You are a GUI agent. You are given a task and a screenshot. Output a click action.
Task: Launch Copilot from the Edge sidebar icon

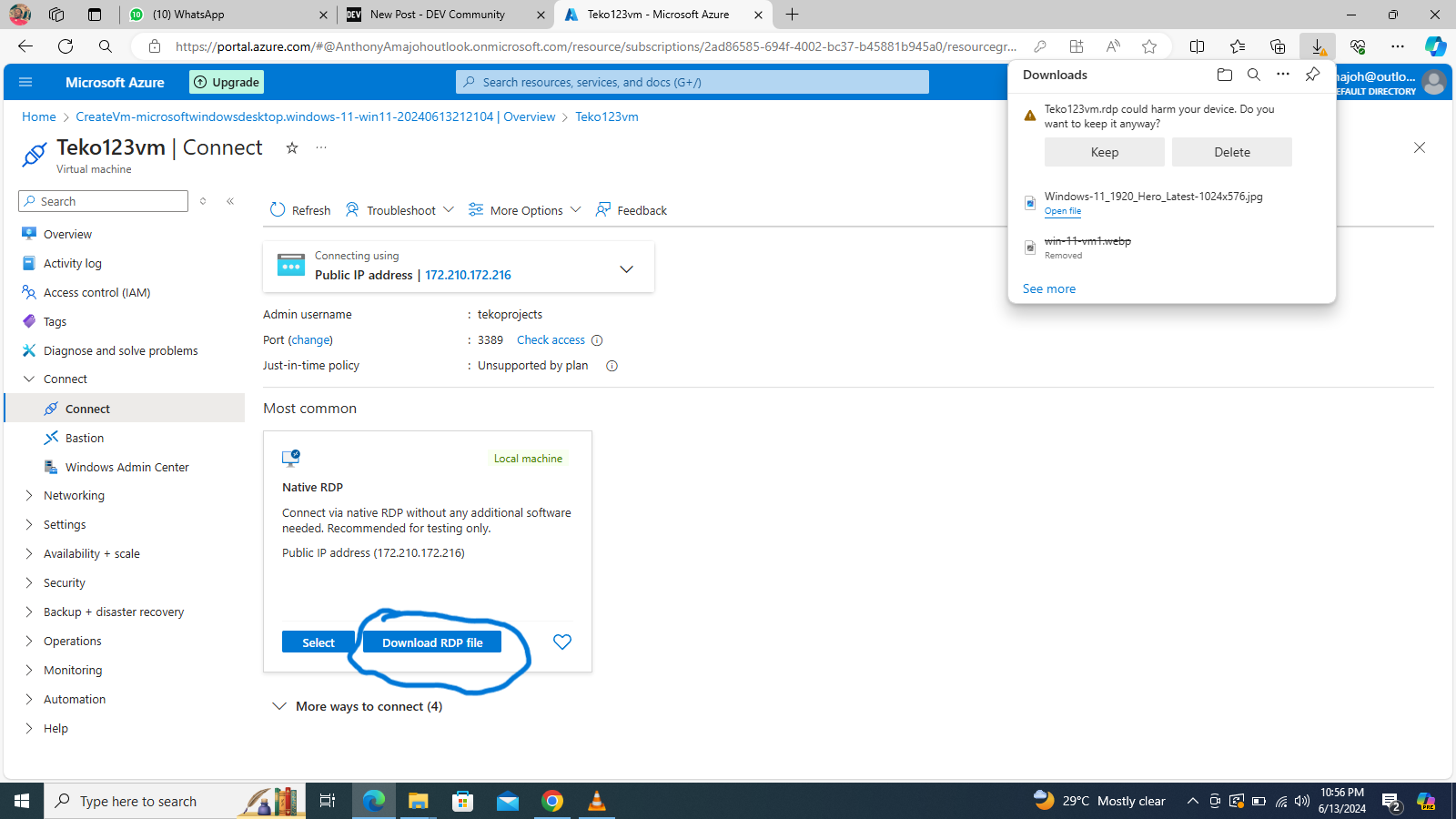pyautogui.click(x=1436, y=46)
